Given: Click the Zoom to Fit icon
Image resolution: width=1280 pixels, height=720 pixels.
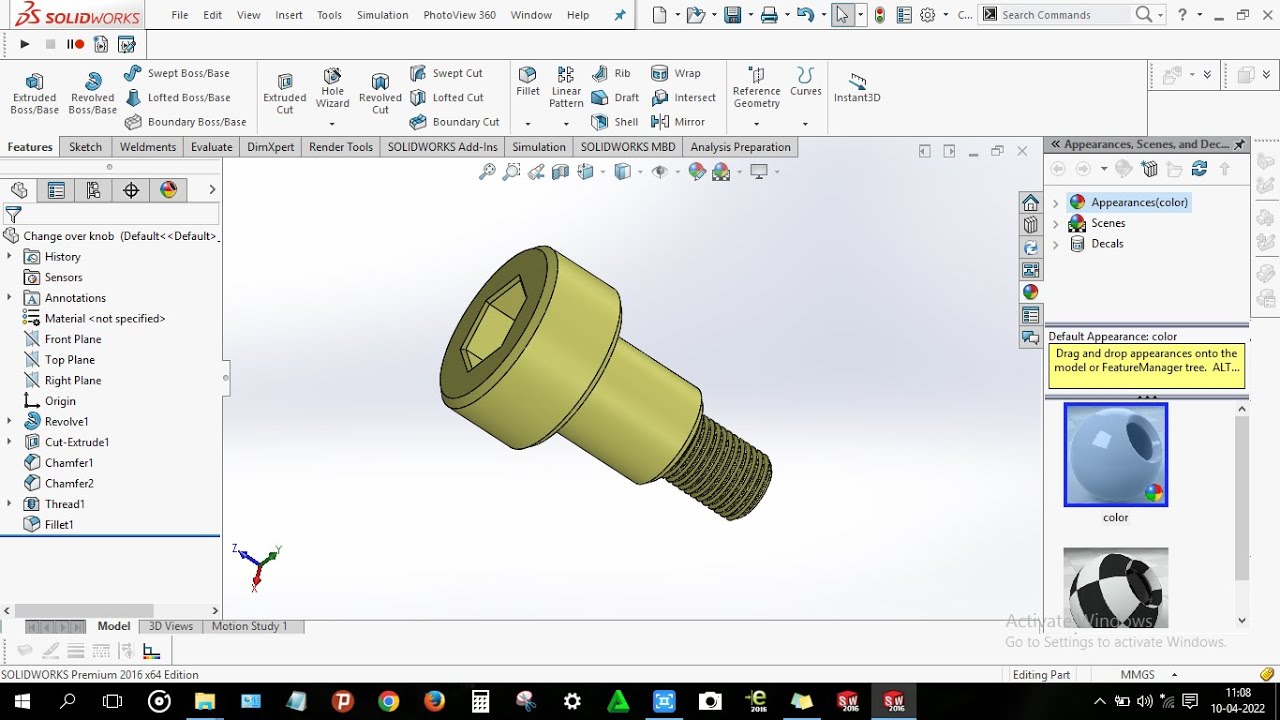Looking at the screenshot, I should 487,172.
